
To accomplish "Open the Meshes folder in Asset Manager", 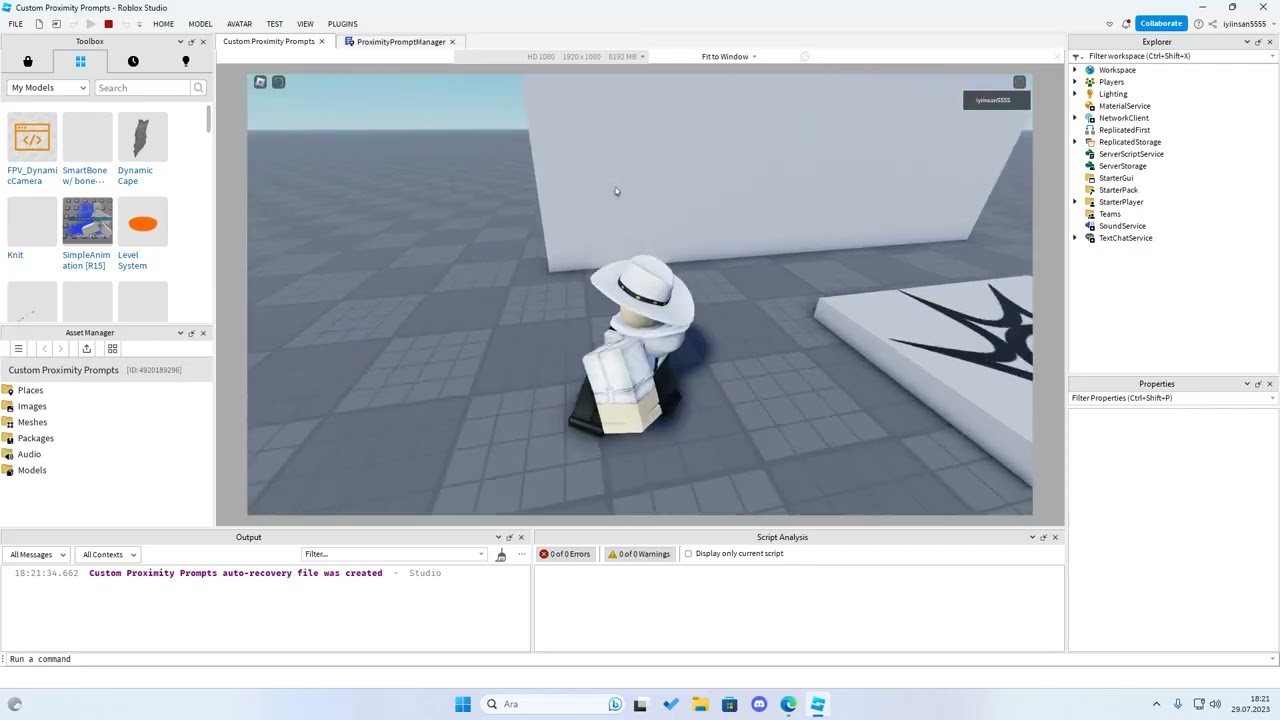I will (32, 422).
